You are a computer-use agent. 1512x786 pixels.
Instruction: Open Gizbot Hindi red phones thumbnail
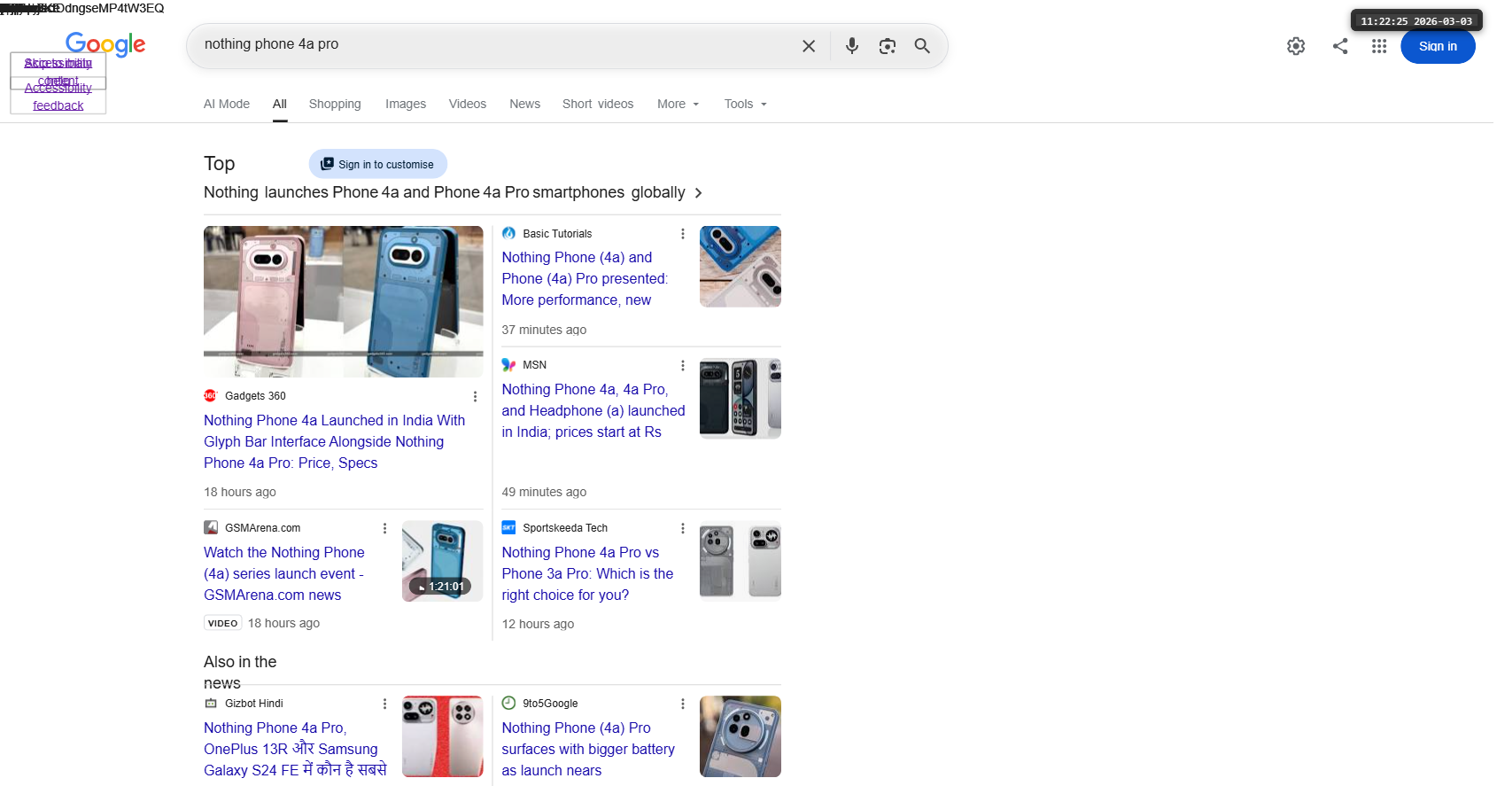click(443, 736)
